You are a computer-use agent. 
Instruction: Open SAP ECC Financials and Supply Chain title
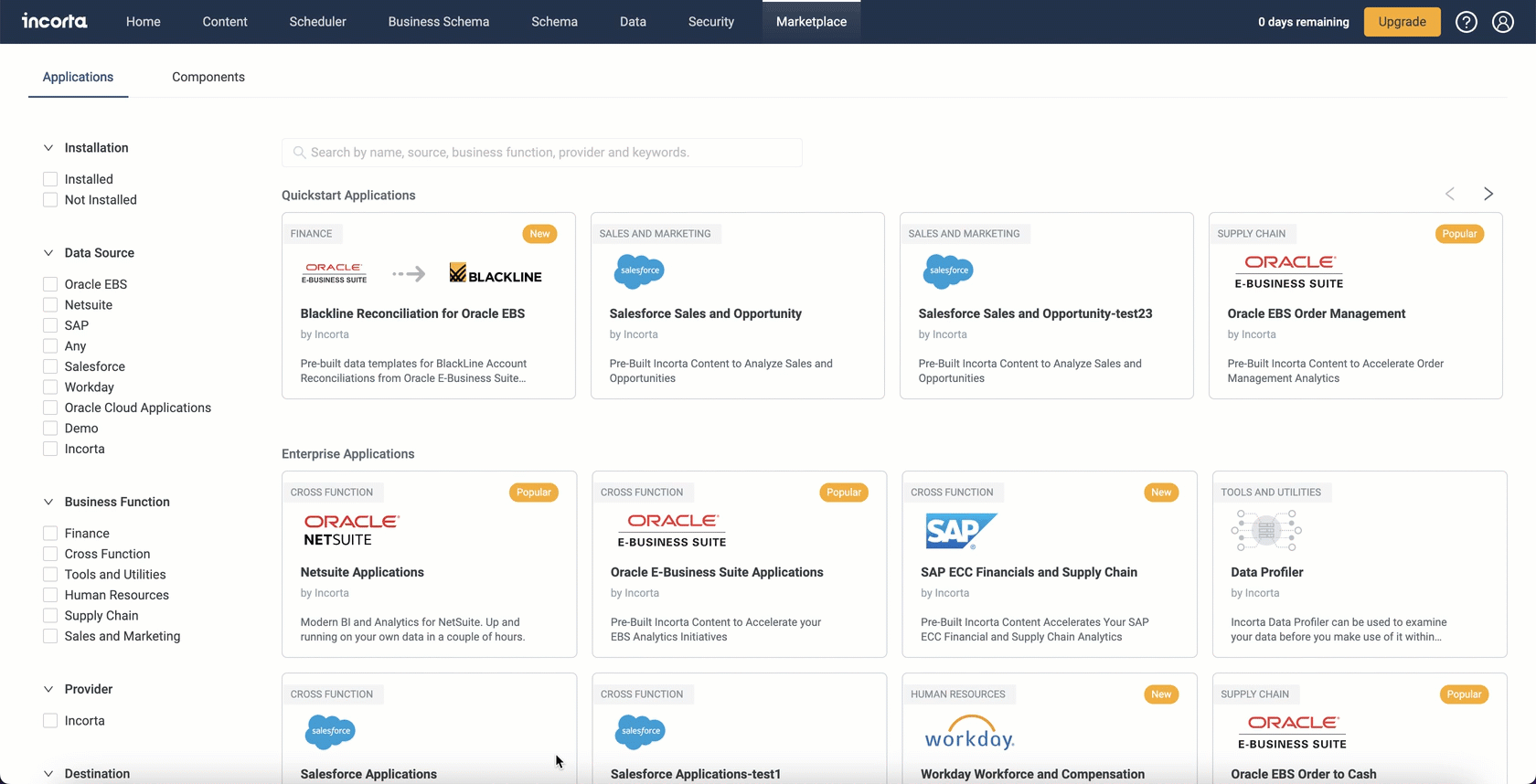point(1029,572)
